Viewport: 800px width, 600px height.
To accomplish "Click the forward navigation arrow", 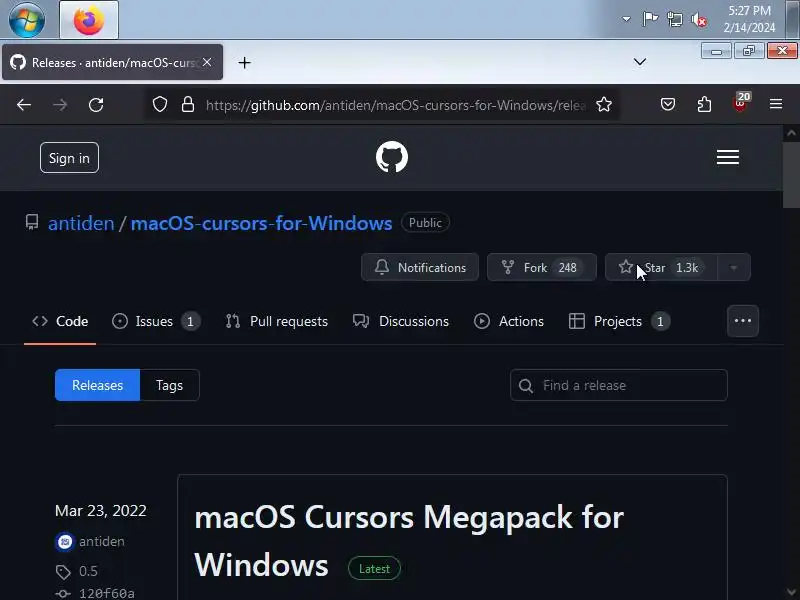I will point(60,105).
